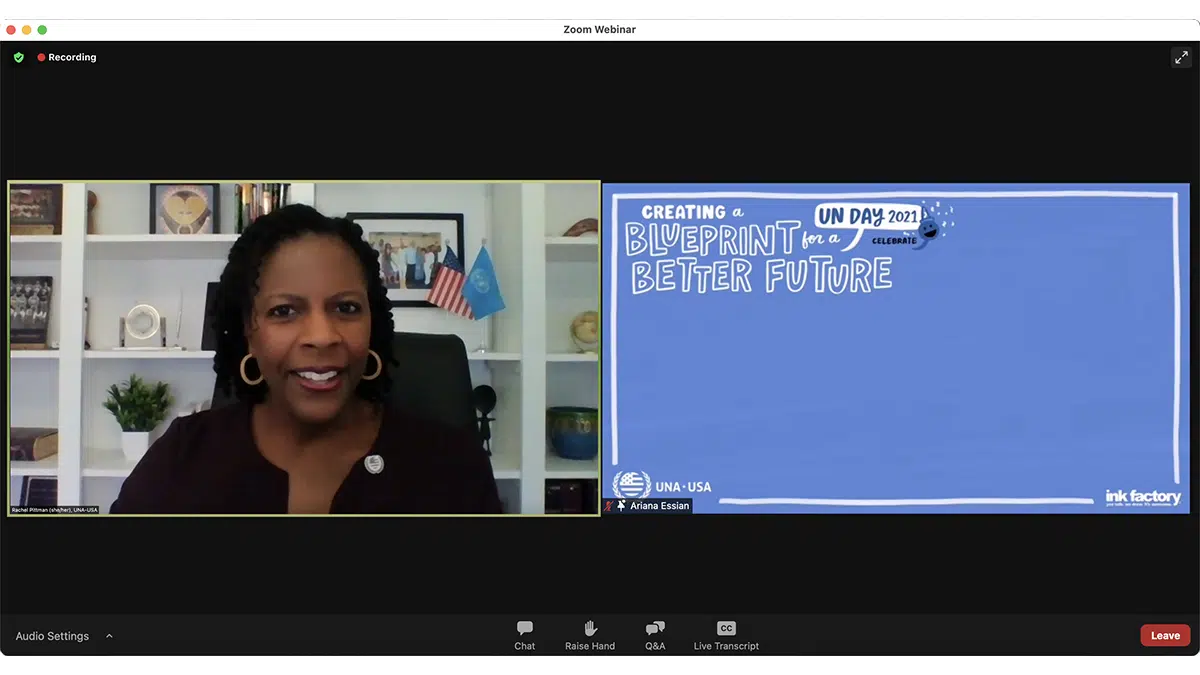Select Rachel Pittman's speaker video tile
This screenshot has width=1200, height=675.
point(304,348)
